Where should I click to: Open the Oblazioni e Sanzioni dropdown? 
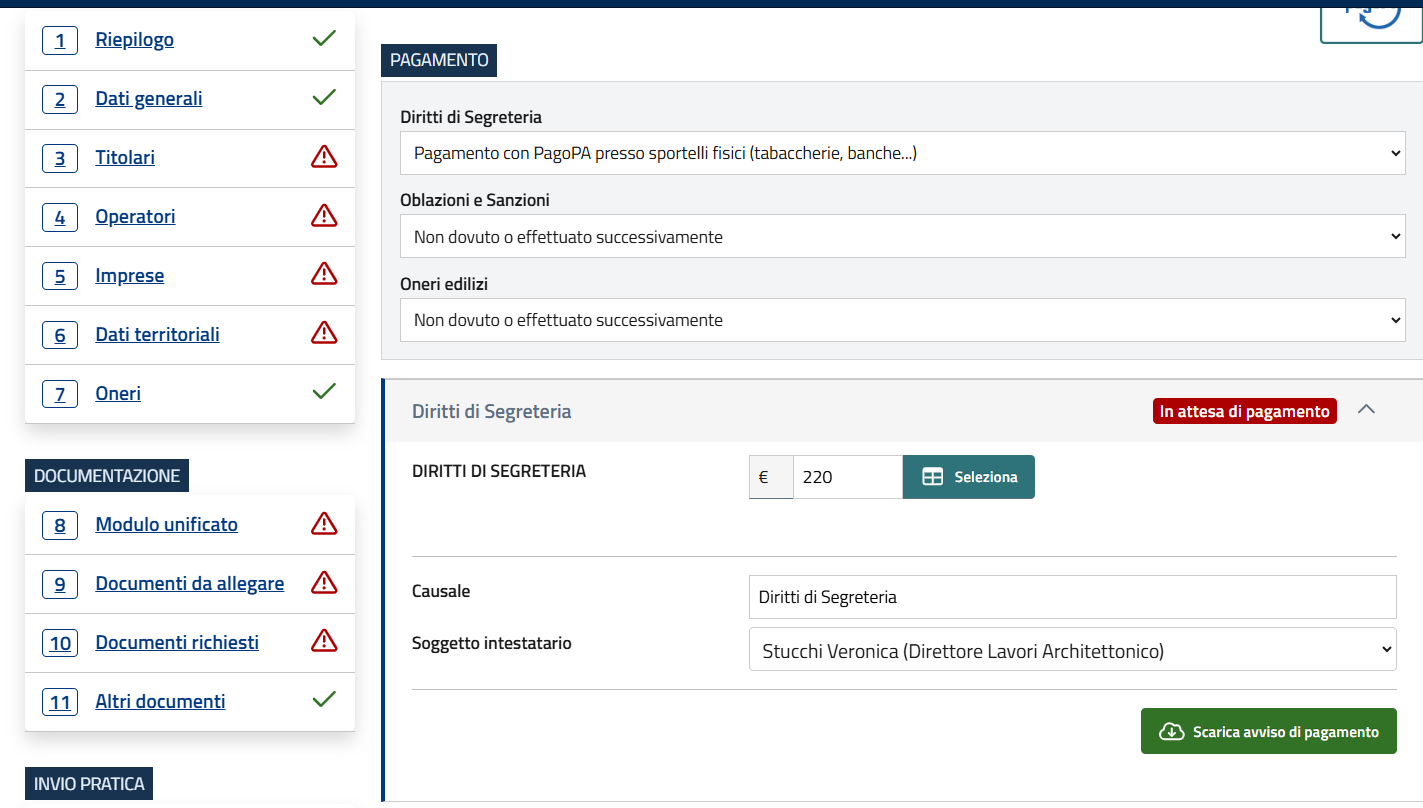coord(902,237)
